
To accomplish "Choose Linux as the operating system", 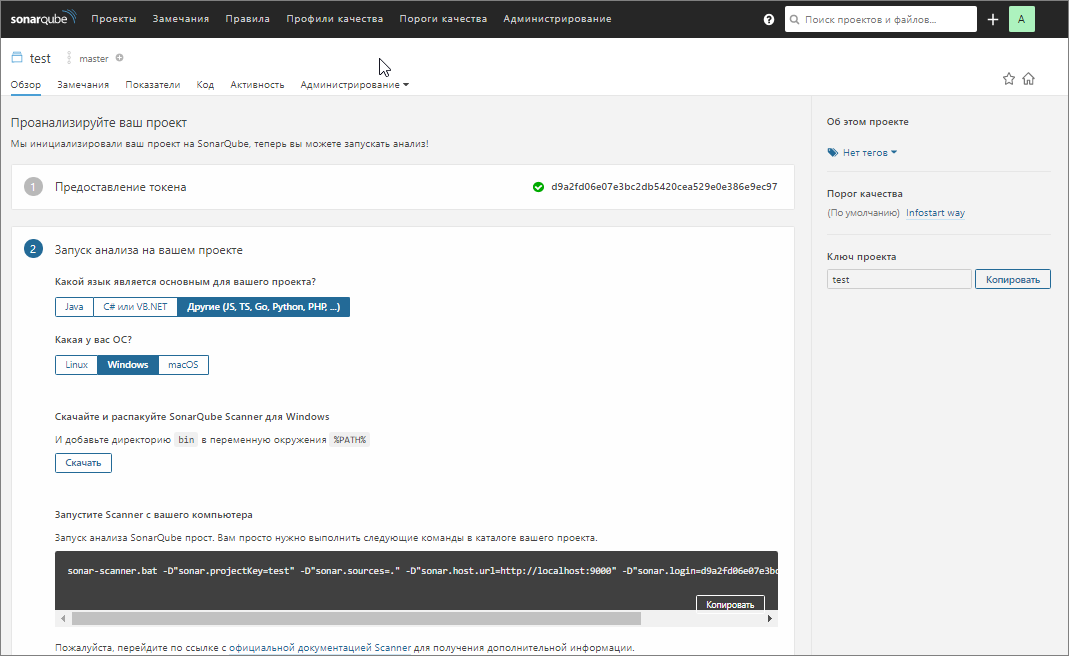I will [x=76, y=365].
